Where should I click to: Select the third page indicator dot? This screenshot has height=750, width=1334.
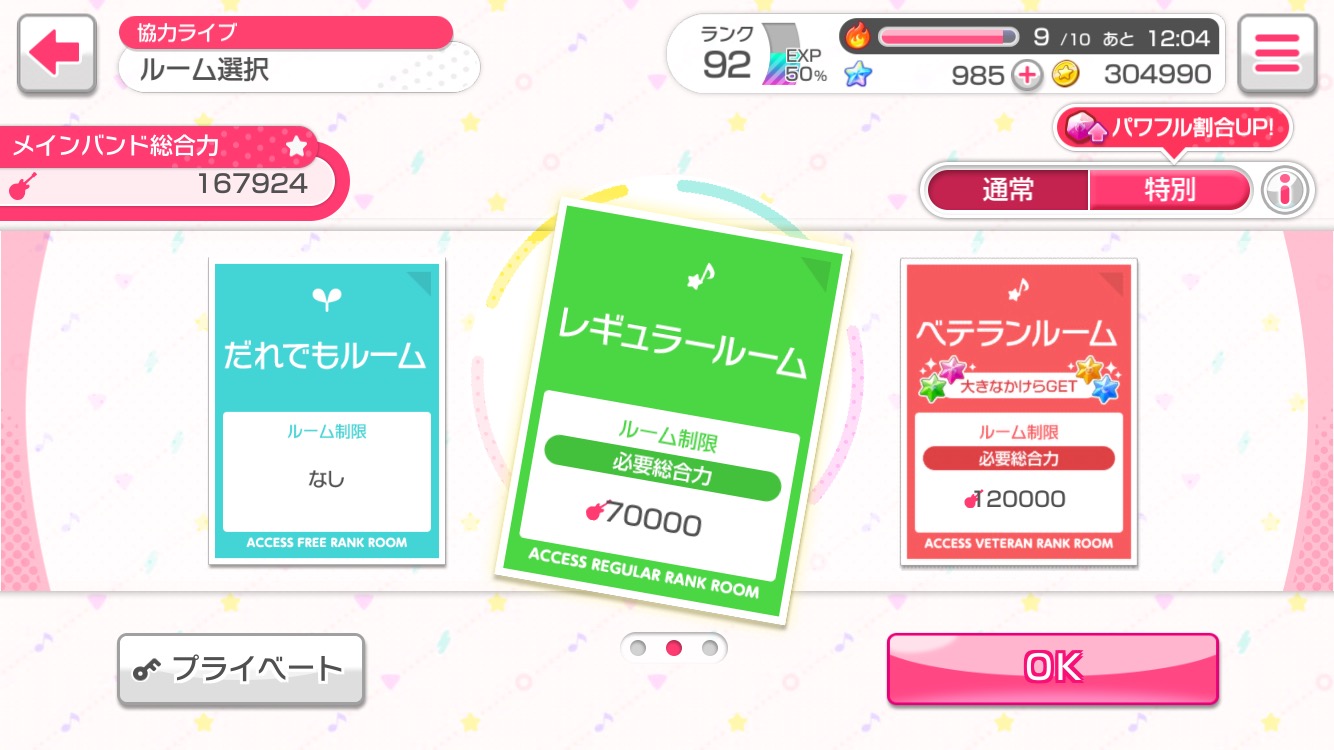click(x=710, y=648)
